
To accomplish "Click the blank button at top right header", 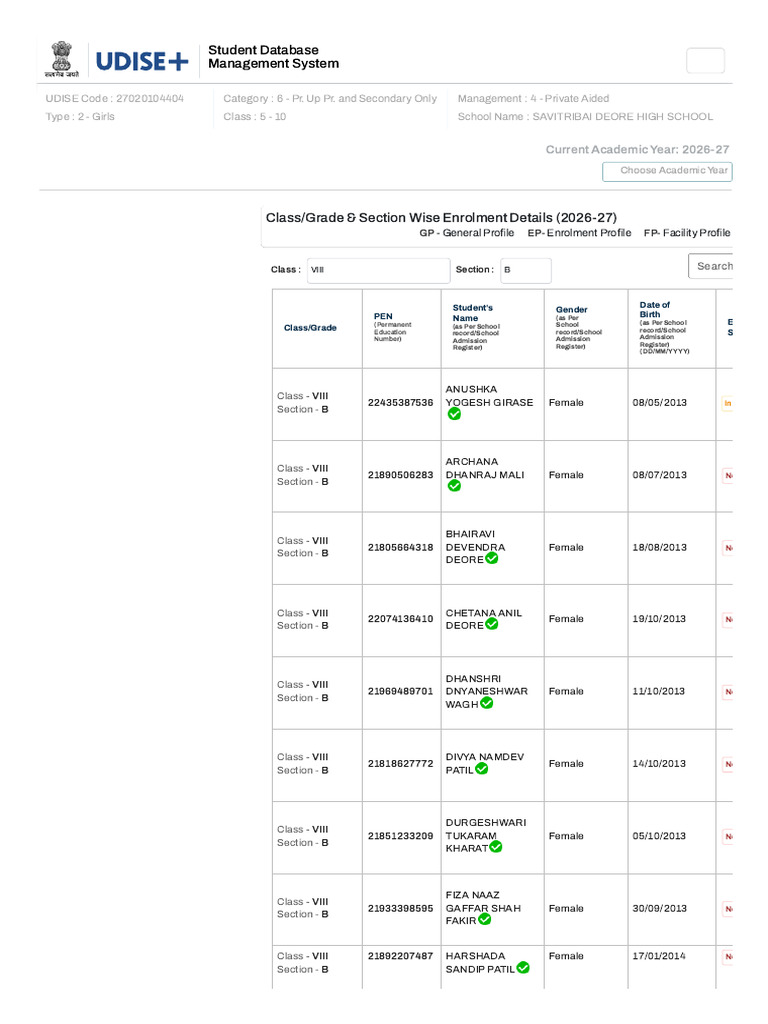I will 705,61.
